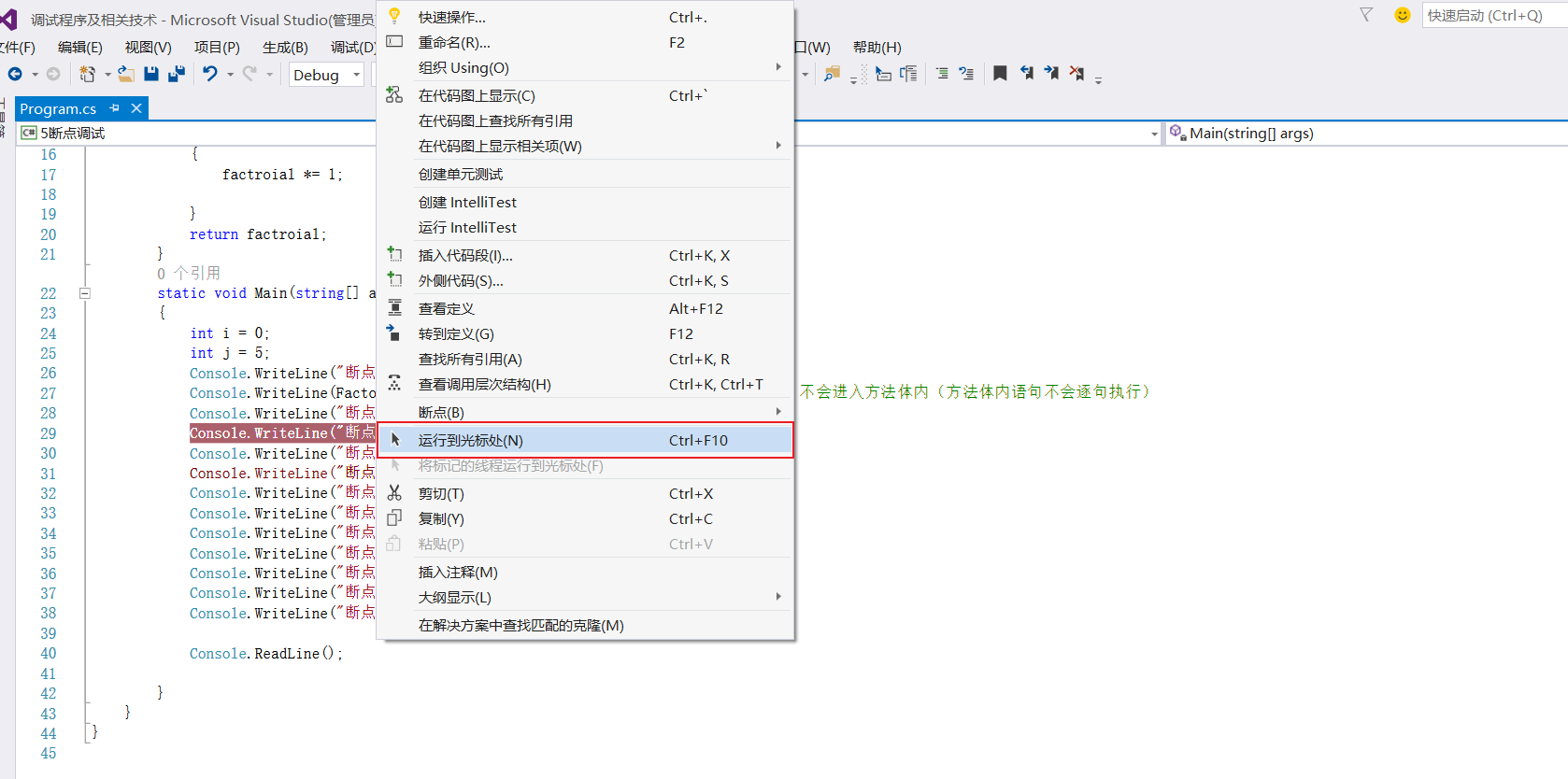Click the comment out lines icon
Viewport: 1568px width, 779px height.
[x=942, y=73]
